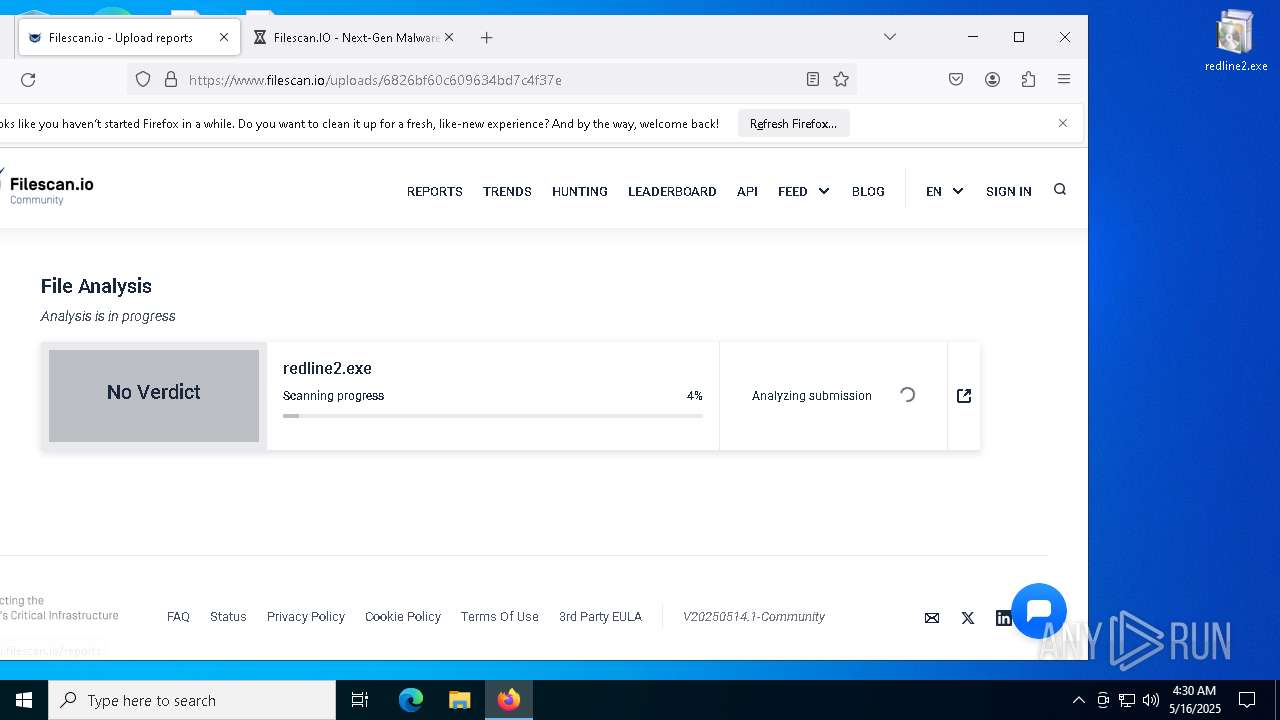Viewport: 1280px width, 720px height.
Task: Click the V20250514.1-Community version text
Action: point(754,617)
